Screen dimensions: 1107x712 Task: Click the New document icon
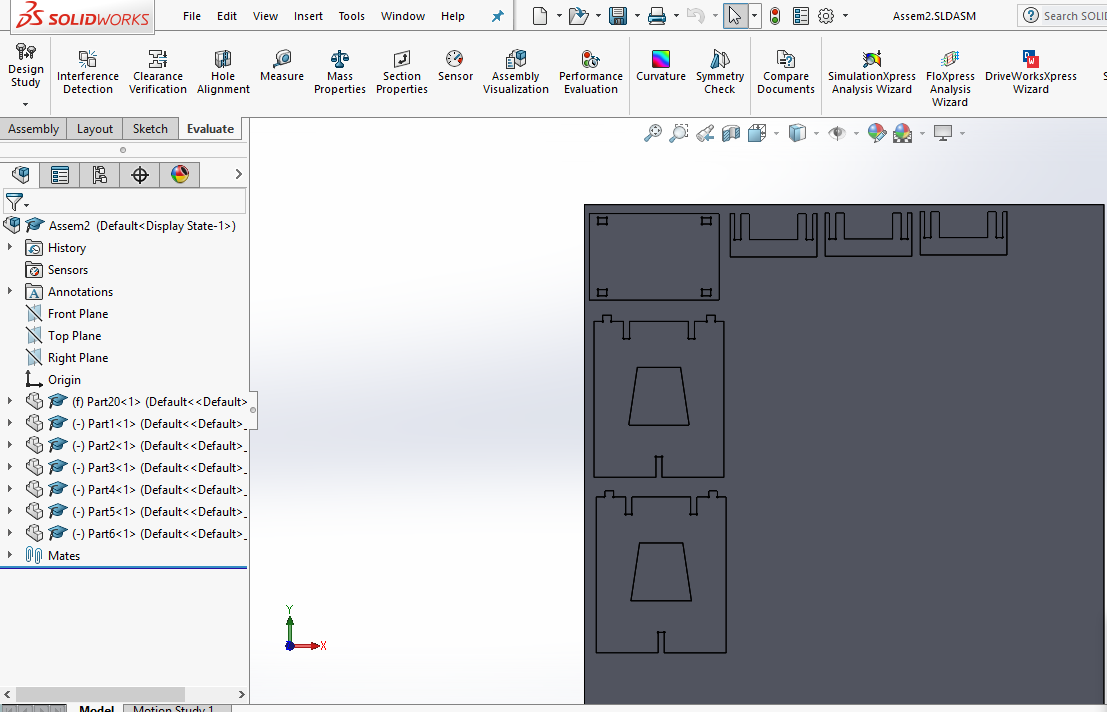click(x=540, y=16)
